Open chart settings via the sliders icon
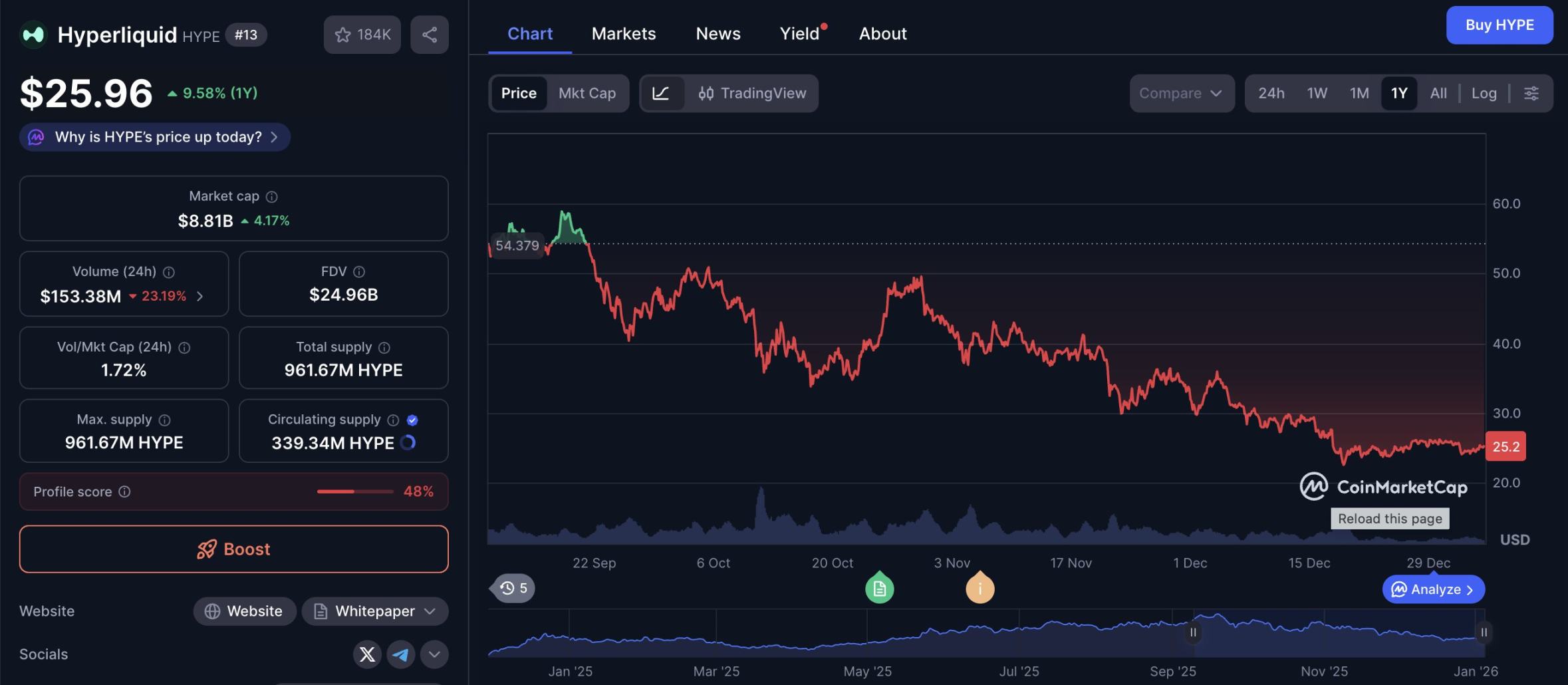The image size is (1568, 685). coord(1533,93)
